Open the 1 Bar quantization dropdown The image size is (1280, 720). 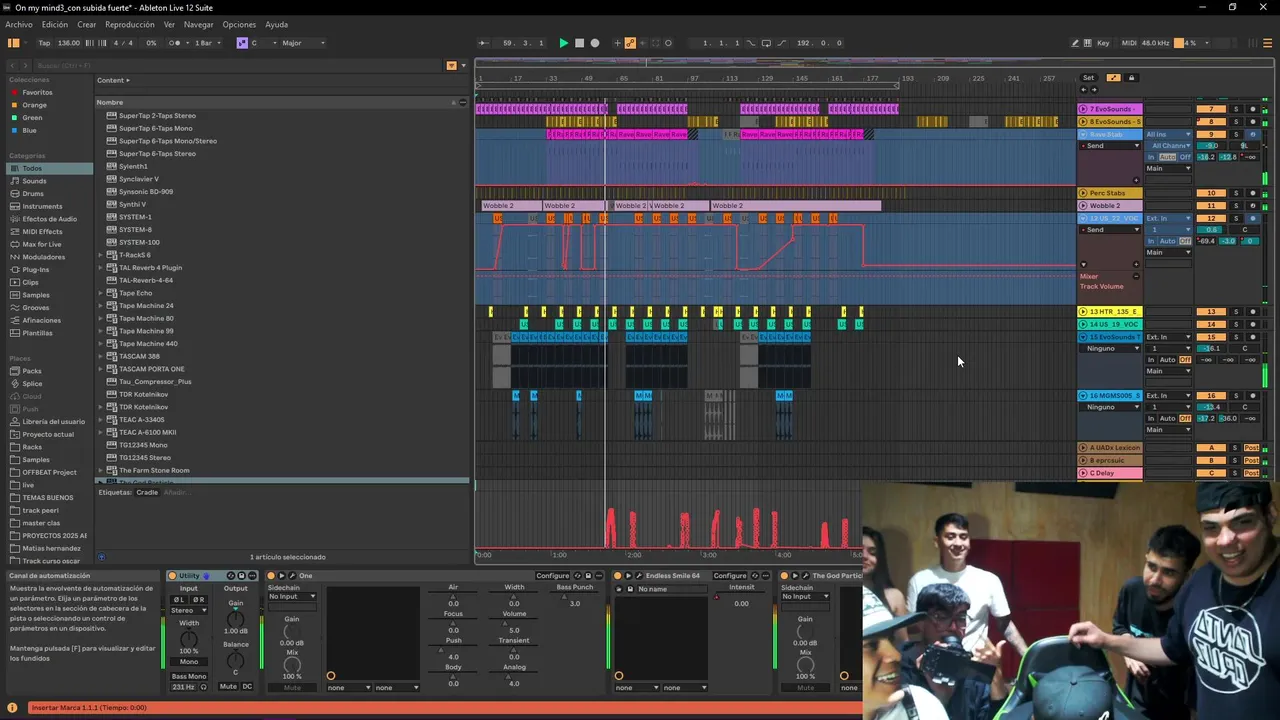207,43
